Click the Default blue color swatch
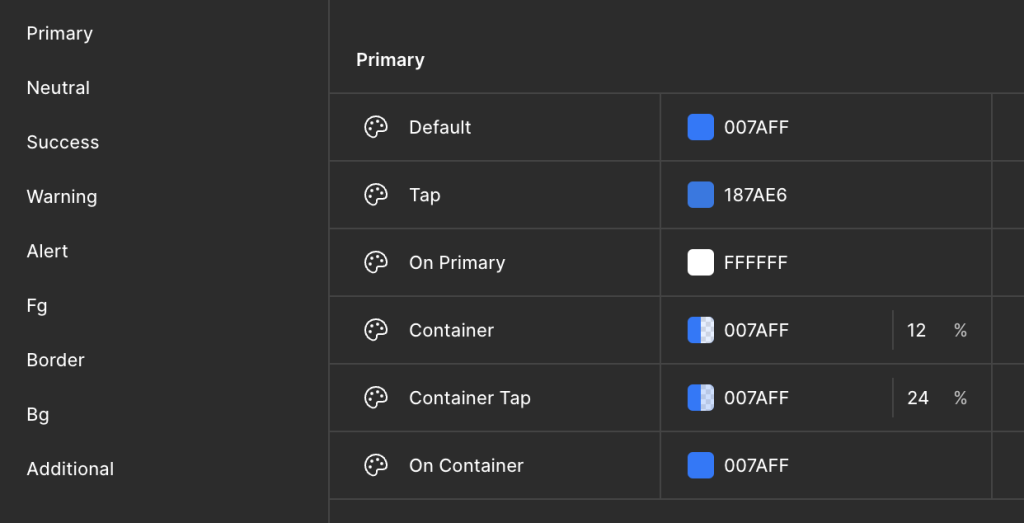 point(701,127)
